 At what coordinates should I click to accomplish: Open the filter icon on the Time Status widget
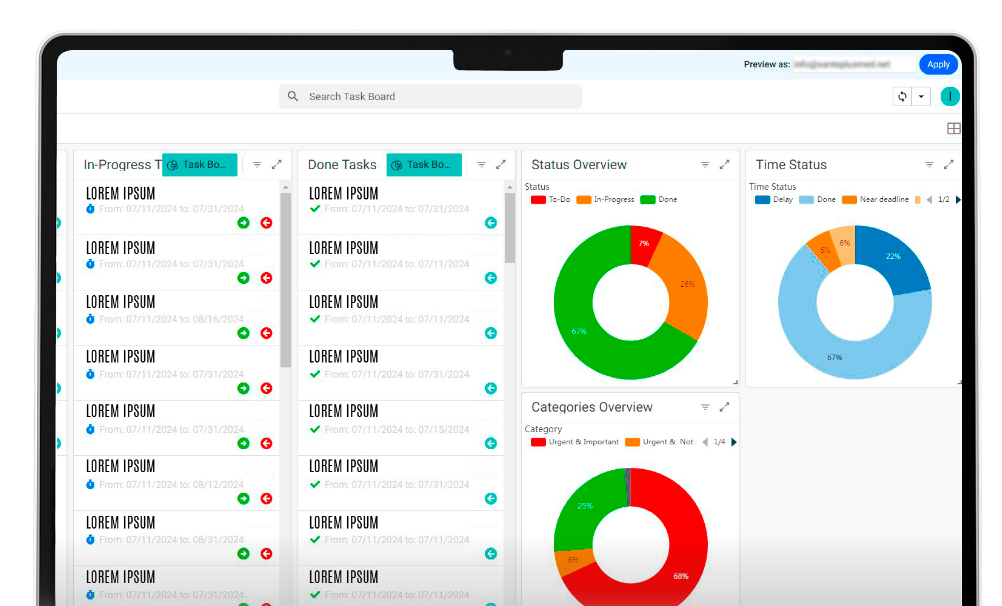[x=929, y=165]
